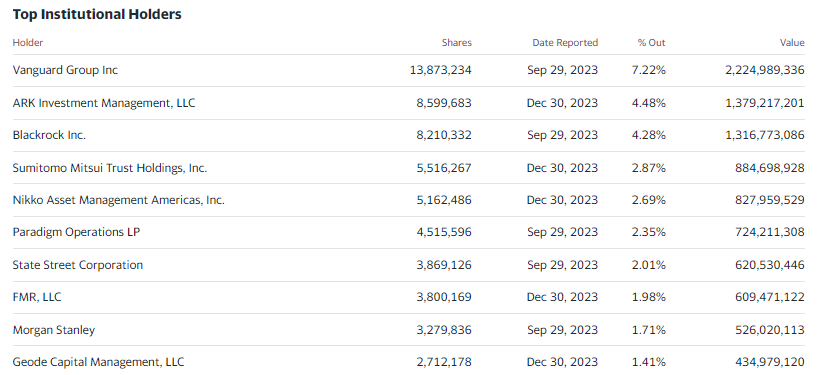The width and height of the screenshot is (823, 375).
Task: Click ARK's value 1,379,217,201
Action: point(765,103)
